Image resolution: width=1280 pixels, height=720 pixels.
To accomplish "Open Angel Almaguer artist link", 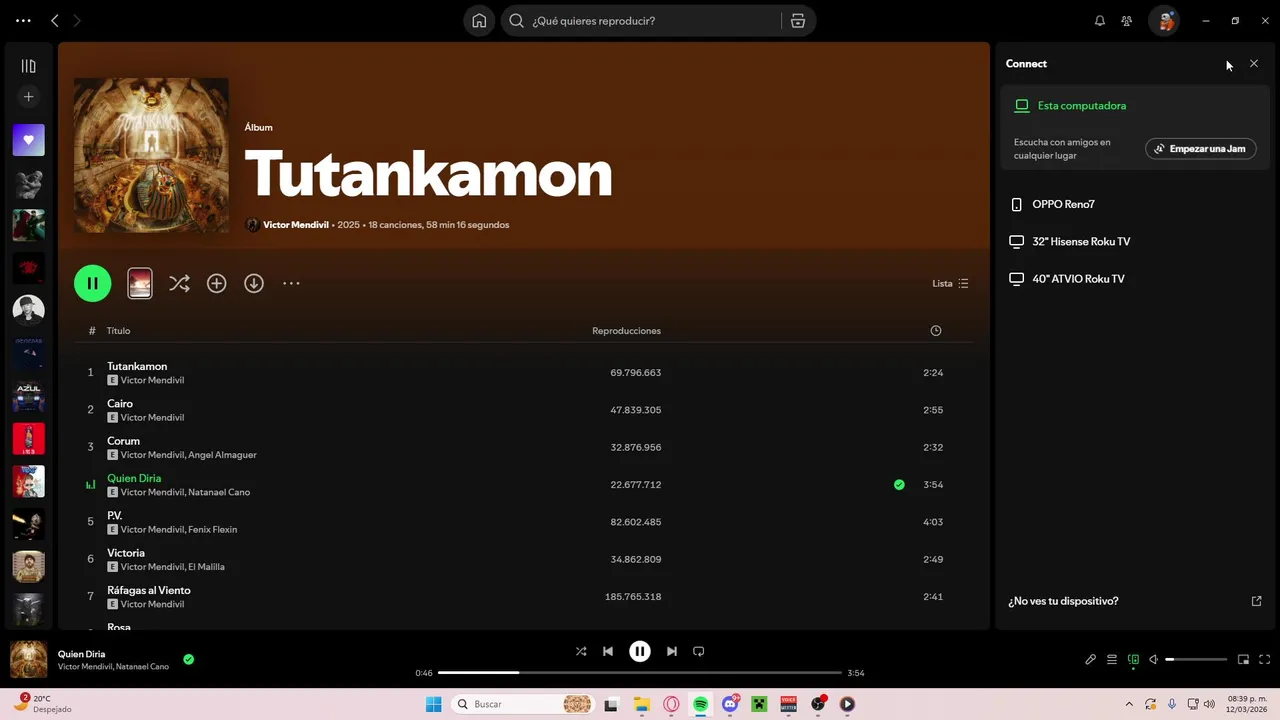I will [x=223, y=455].
